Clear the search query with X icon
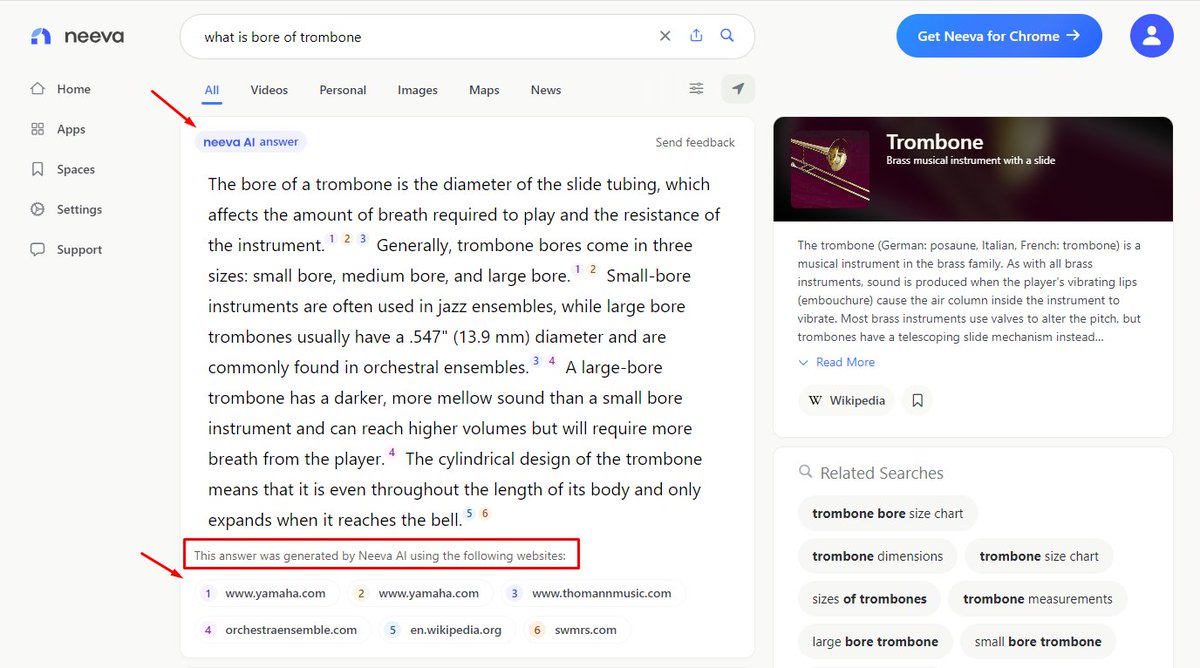This screenshot has width=1200, height=668. tap(665, 36)
